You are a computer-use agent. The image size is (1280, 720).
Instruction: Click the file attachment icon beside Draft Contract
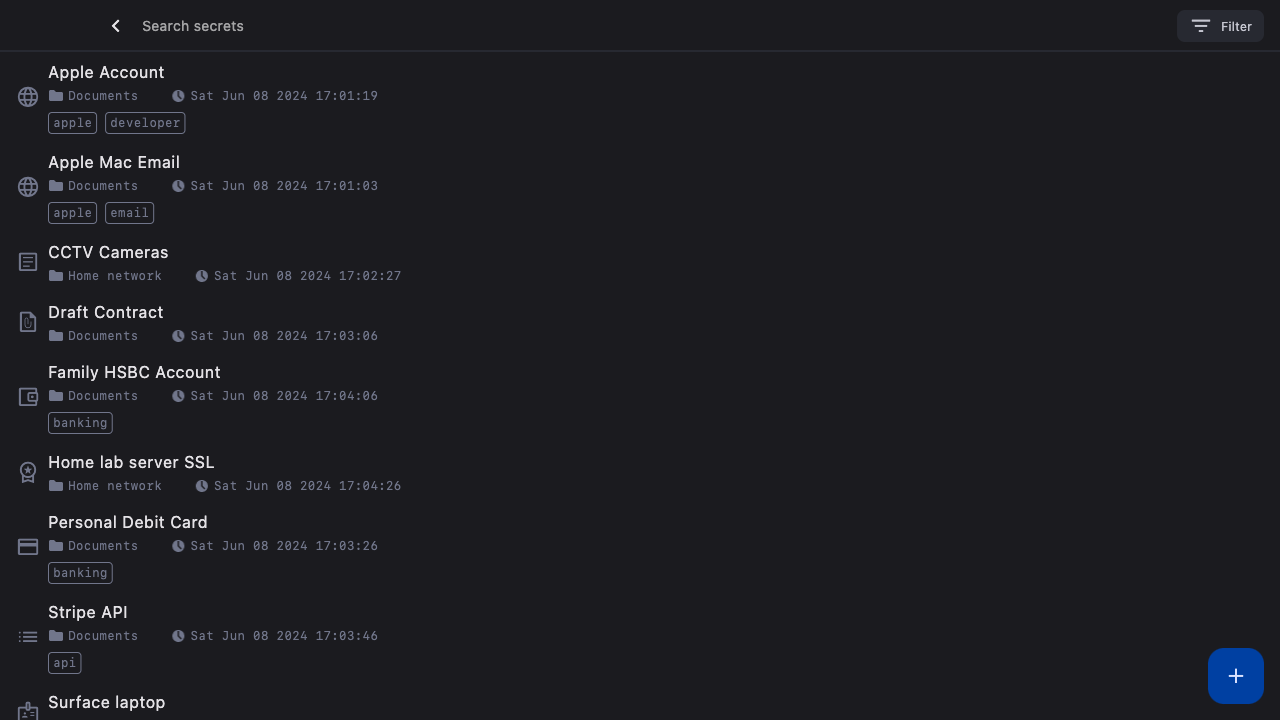click(x=28, y=322)
